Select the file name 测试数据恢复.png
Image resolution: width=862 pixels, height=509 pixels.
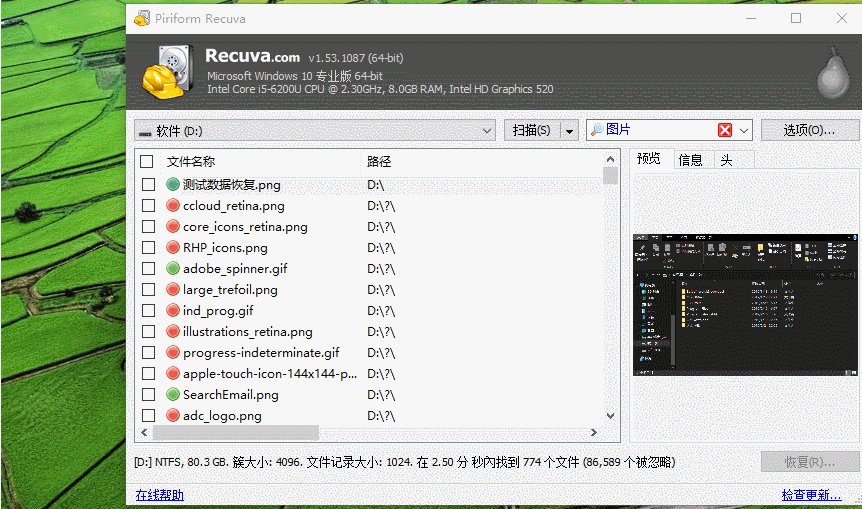click(231, 184)
